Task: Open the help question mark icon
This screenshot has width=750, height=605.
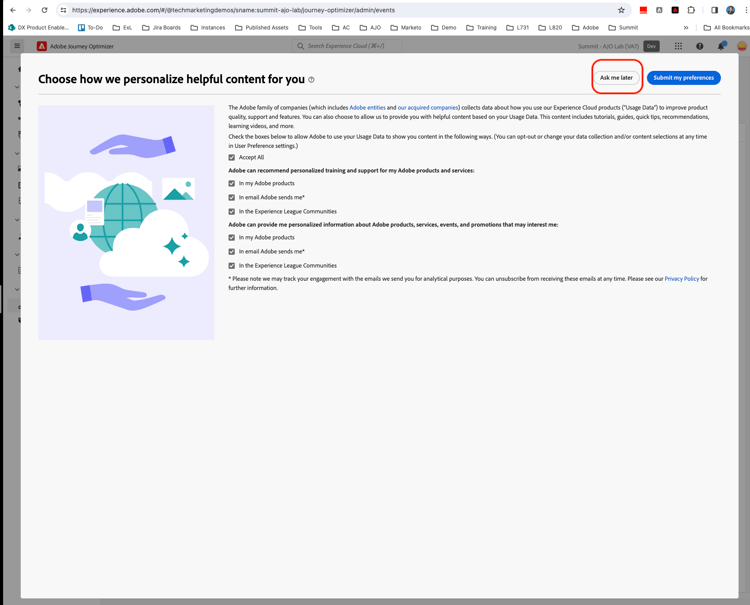Action: point(700,46)
